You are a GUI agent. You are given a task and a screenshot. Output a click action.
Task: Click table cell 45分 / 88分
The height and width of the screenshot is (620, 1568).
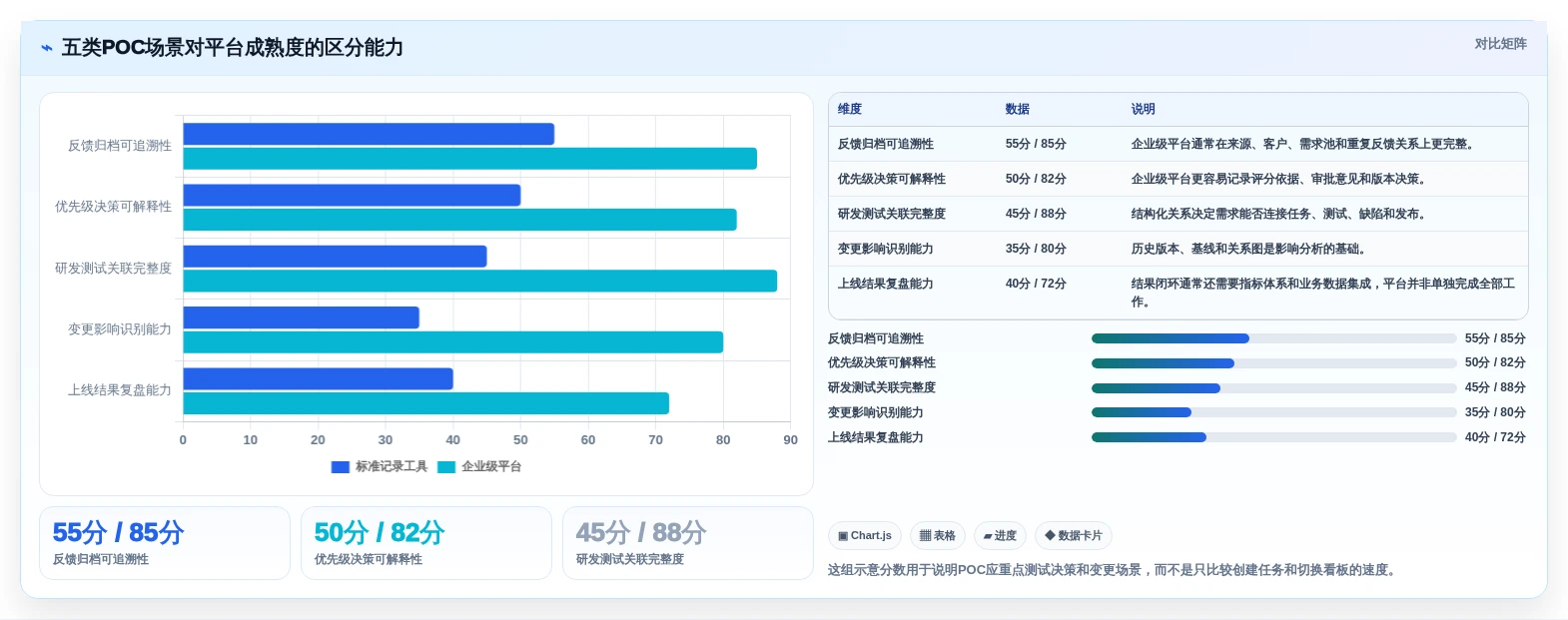click(1036, 214)
